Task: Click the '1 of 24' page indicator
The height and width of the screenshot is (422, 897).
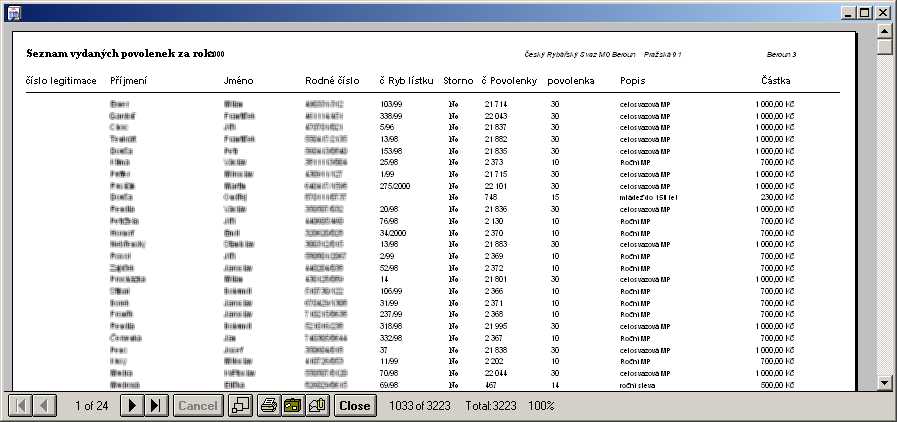Action: coord(92,406)
